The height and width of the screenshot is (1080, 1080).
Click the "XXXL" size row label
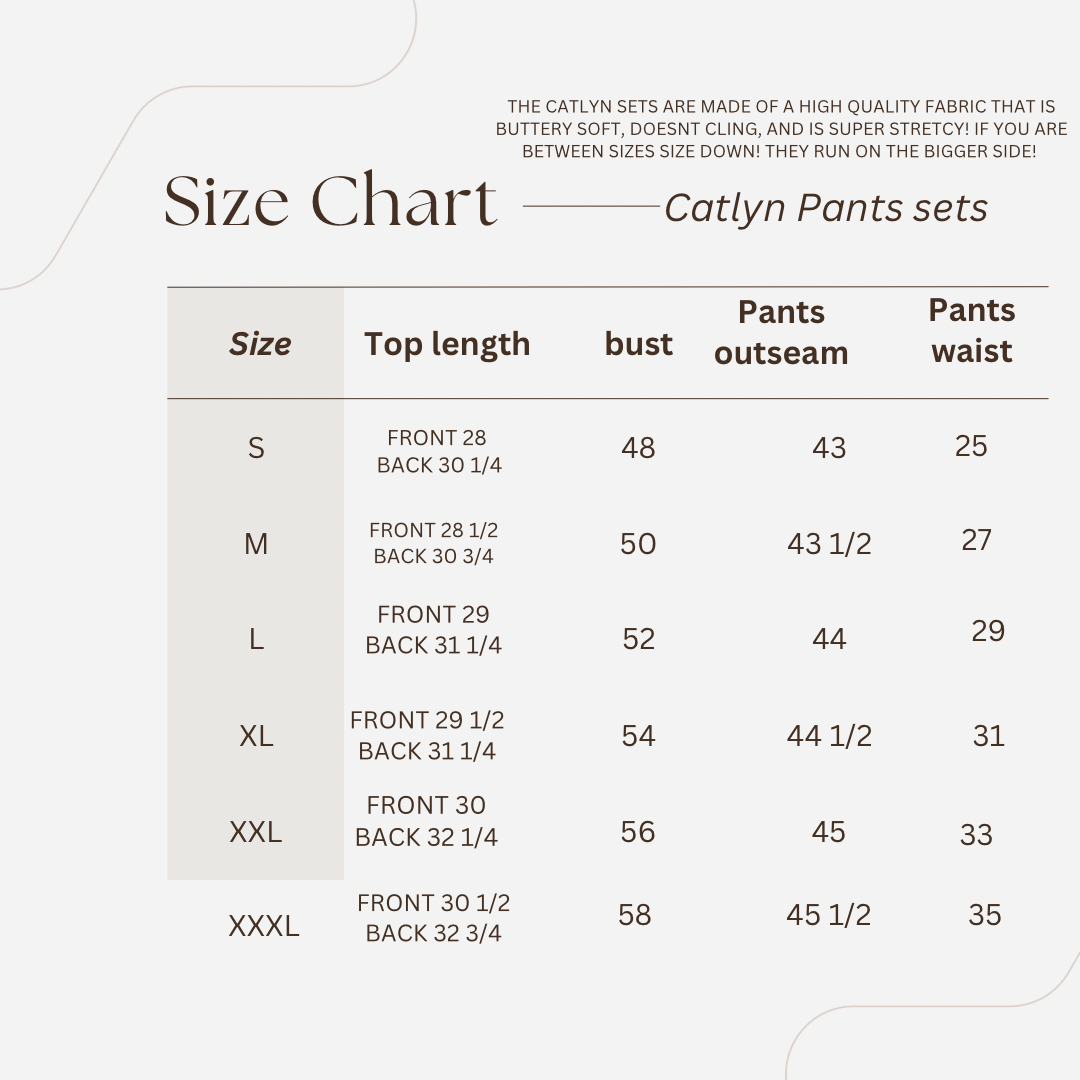[264, 926]
